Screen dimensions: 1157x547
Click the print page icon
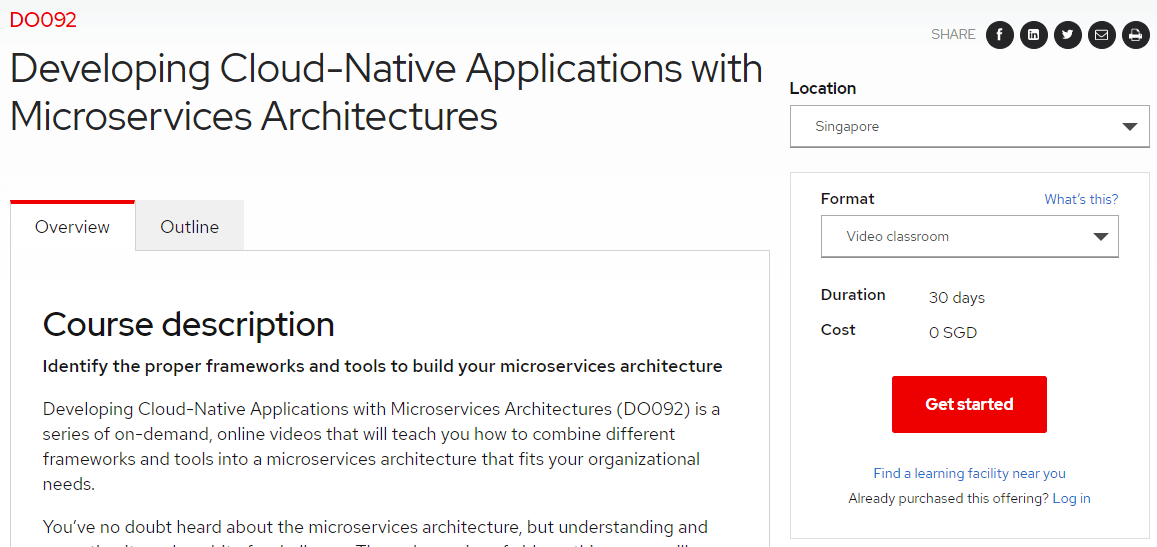click(1135, 35)
